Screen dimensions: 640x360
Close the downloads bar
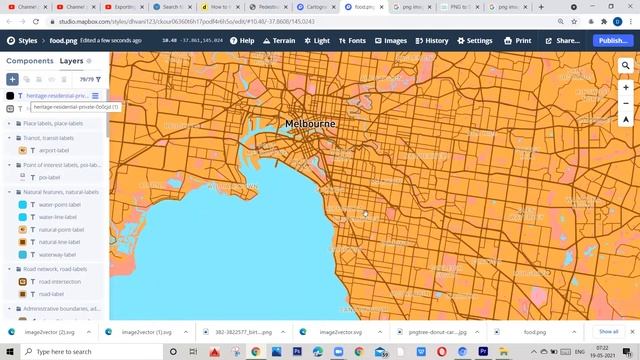632,331
